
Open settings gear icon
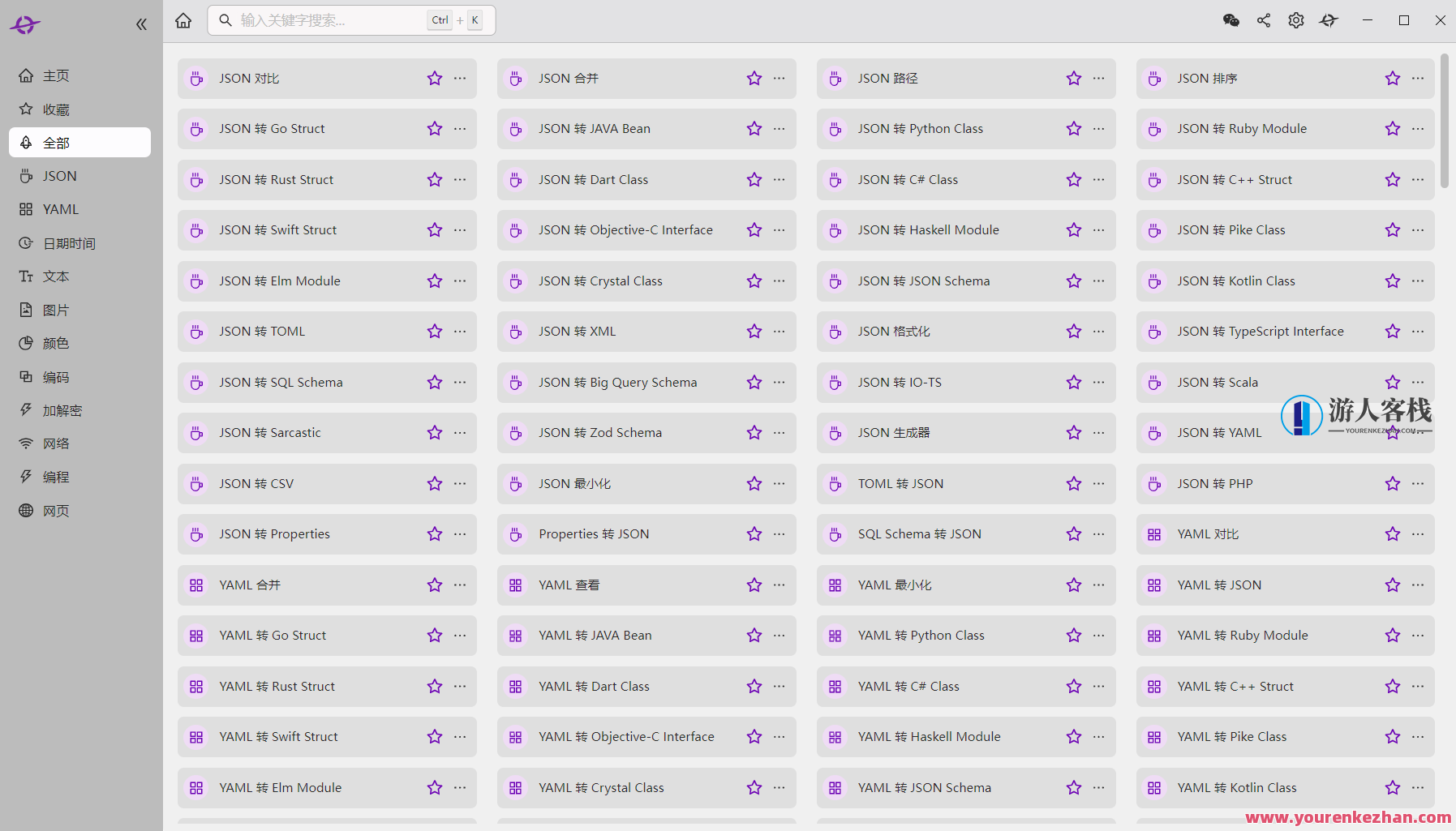coord(1296,20)
